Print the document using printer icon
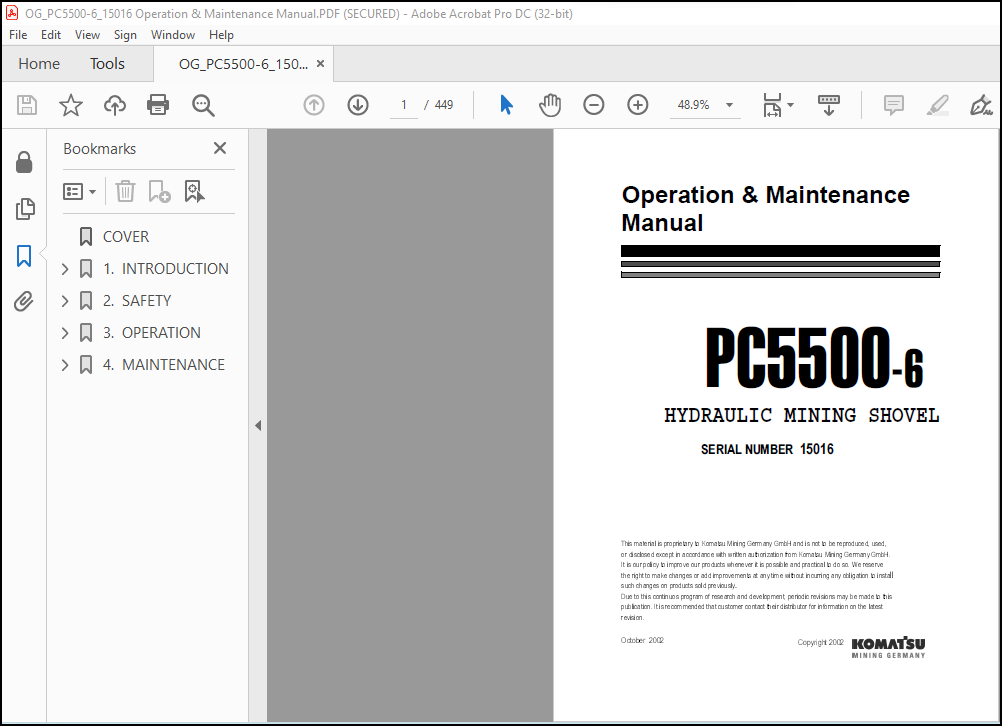1002x726 pixels. 158,105
